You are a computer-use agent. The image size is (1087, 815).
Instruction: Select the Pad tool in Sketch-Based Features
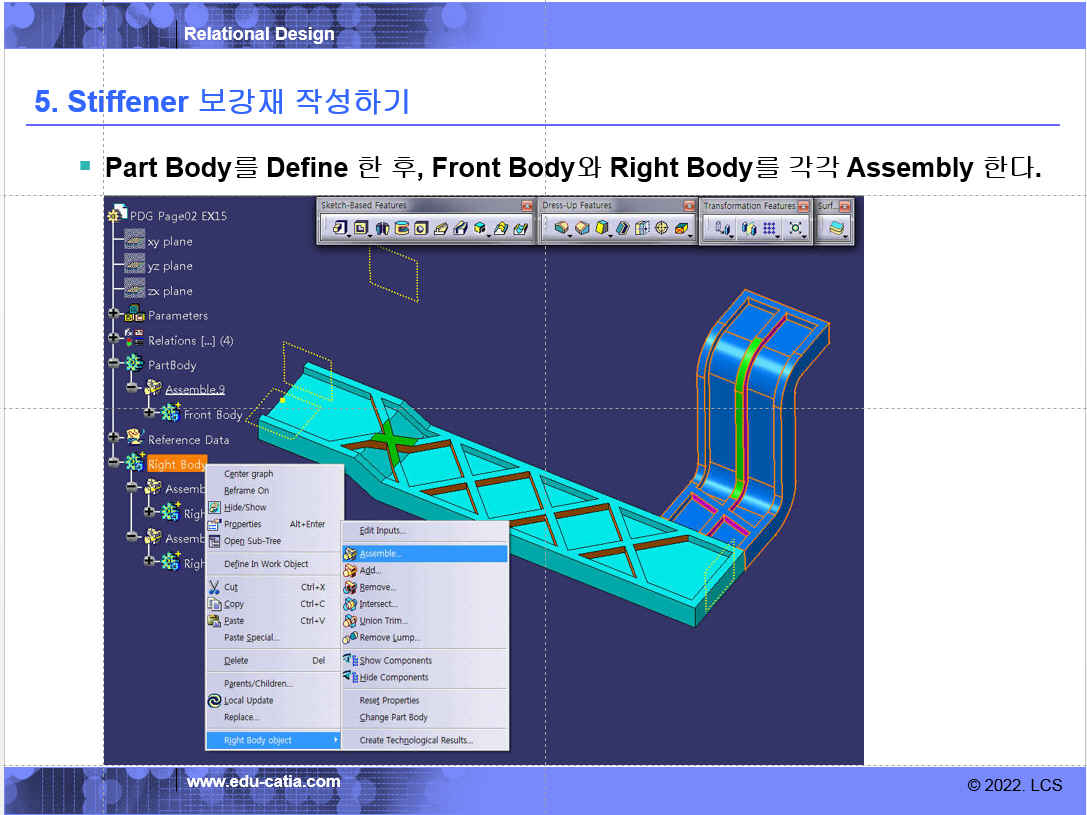[341, 229]
